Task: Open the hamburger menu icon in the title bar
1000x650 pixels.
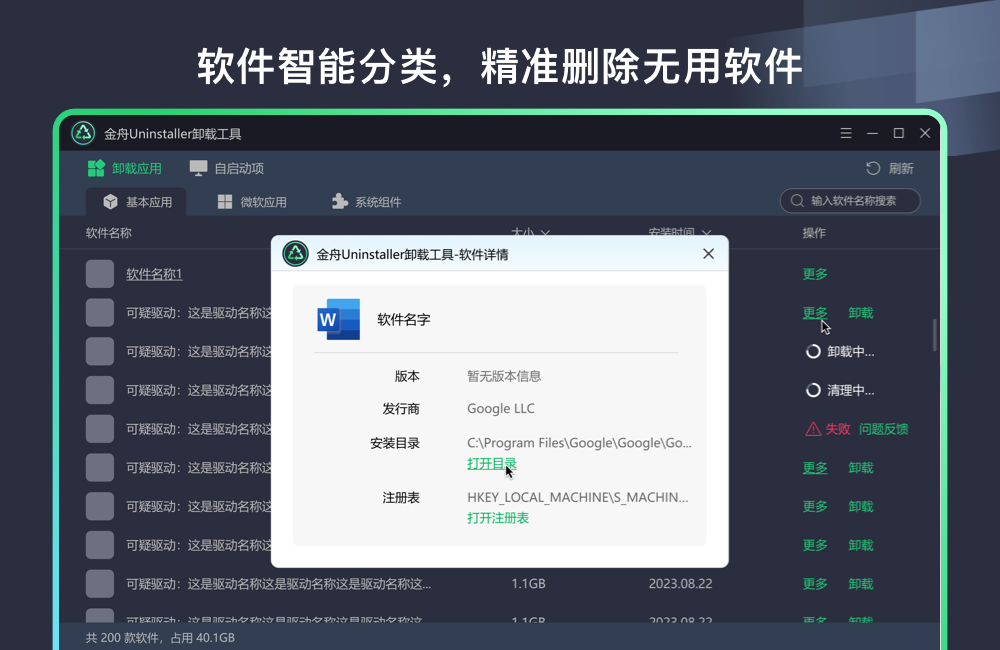Action: pyautogui.click(x=845, y=132)
